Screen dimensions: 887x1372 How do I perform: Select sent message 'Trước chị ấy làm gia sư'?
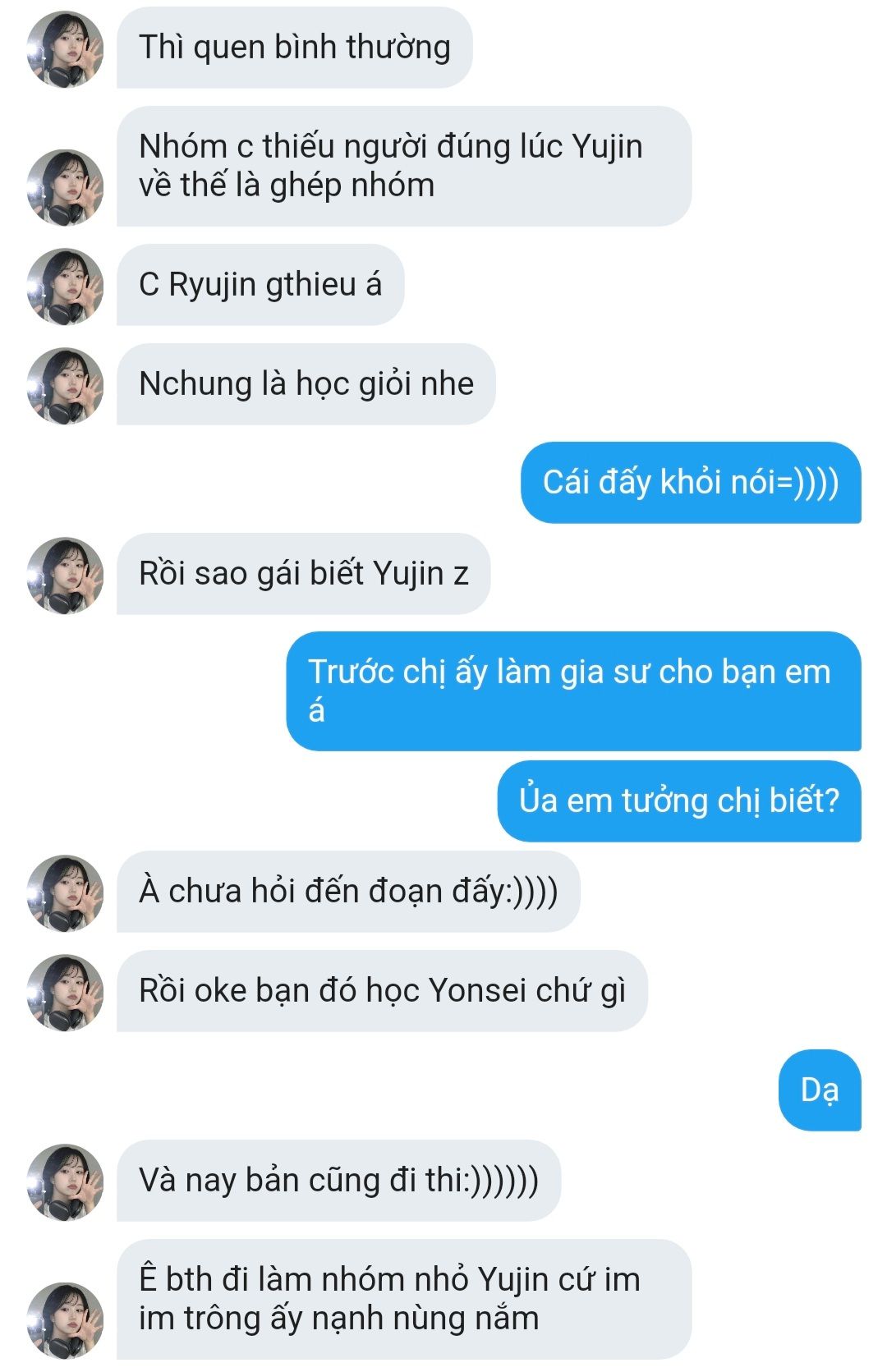[573, 691]
